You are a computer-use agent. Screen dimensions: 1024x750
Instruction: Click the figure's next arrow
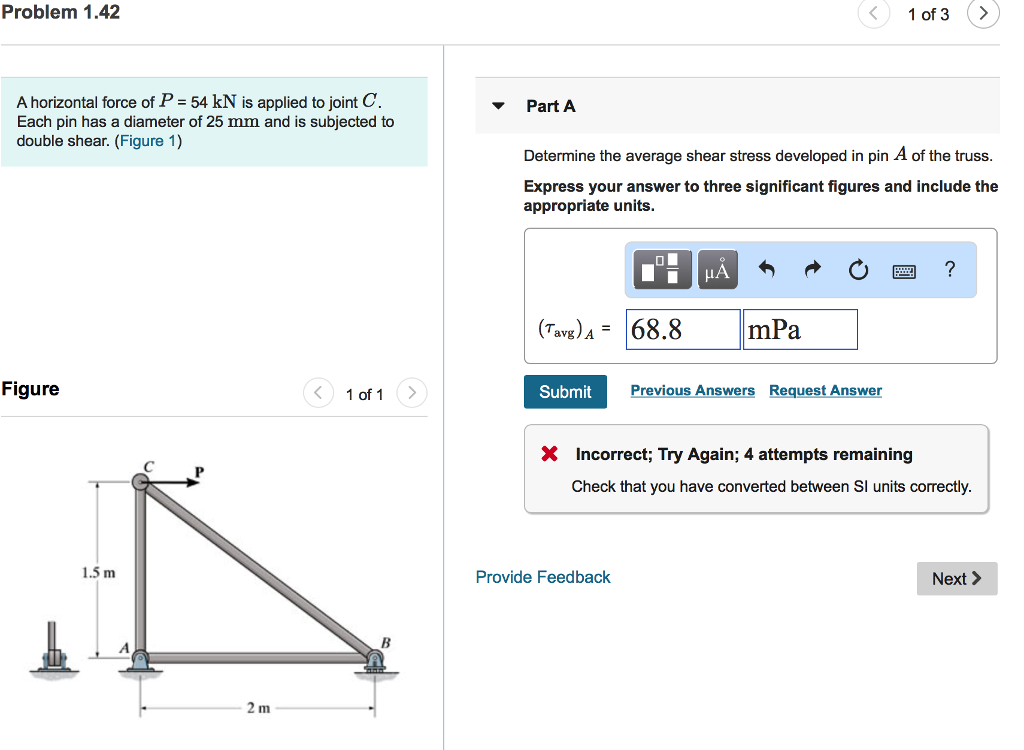(412, 393)
